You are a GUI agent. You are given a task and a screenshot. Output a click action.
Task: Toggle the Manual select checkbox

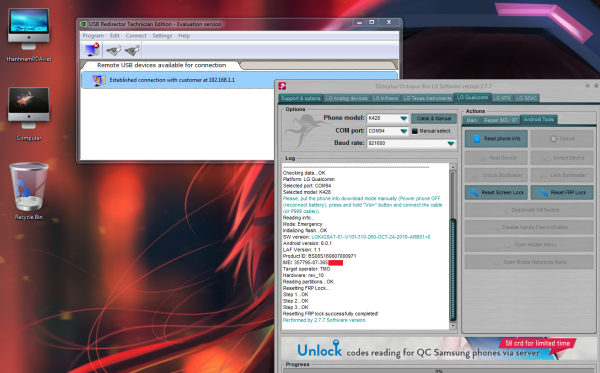[414, 131]
